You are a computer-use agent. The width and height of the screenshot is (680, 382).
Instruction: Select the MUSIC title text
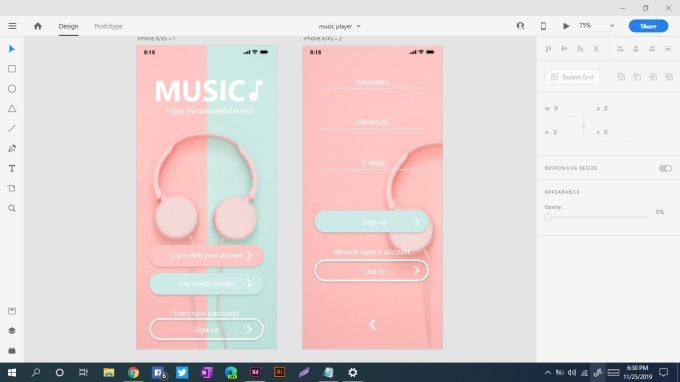pyautogui.click(x=209, y=91)
